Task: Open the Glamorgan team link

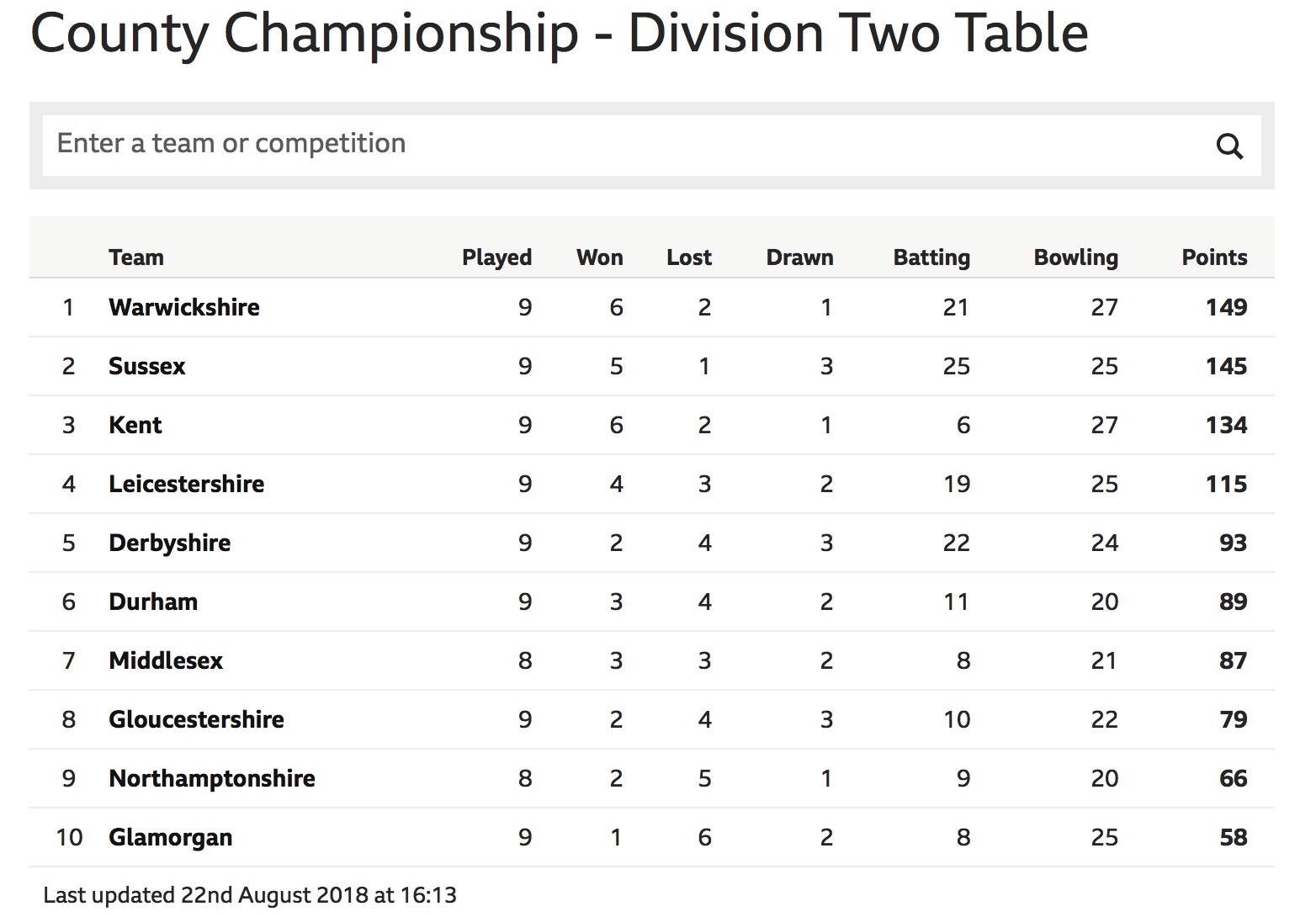Action: 171,837
